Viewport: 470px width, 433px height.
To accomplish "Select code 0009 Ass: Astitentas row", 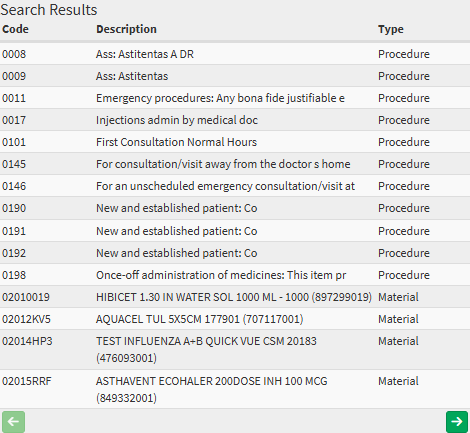I will [235, 76].
